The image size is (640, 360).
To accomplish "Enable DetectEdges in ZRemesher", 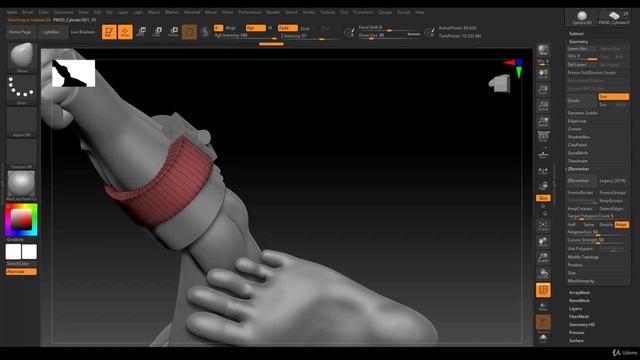I will pos(611,209).
